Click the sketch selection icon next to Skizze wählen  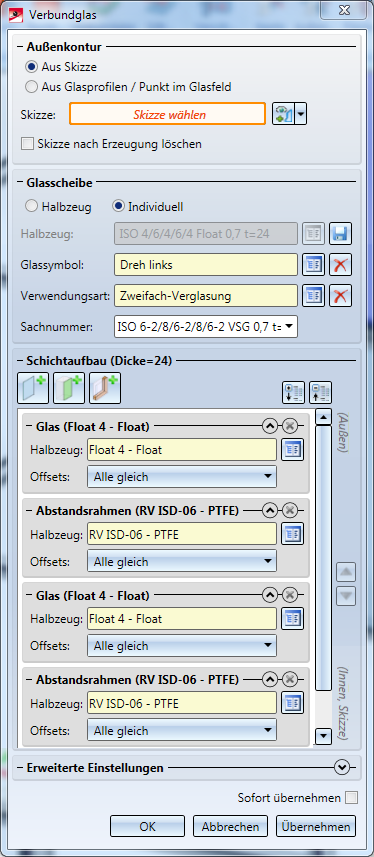pos(284,115)
